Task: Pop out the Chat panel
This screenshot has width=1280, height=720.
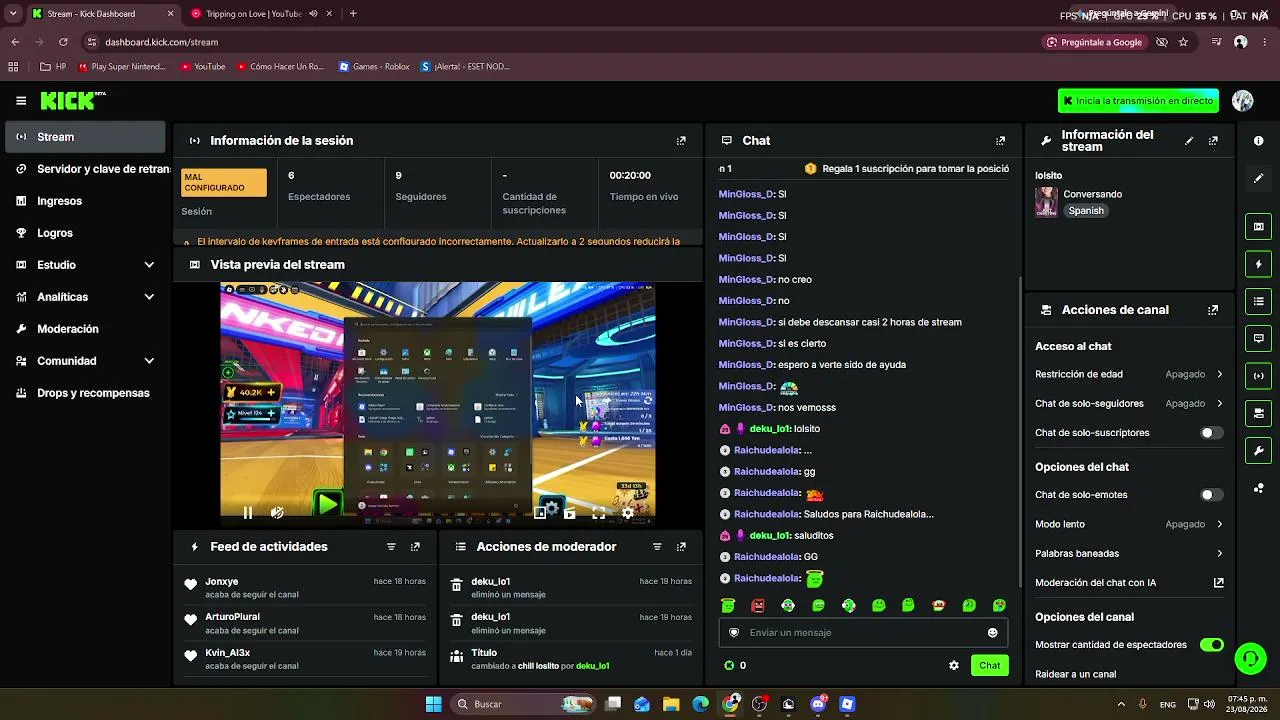Action: (1000, 141)
